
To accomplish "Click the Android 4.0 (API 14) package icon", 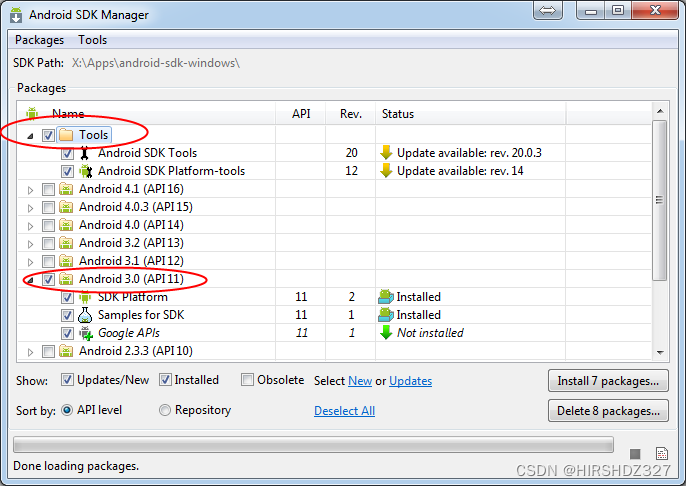I will pos(66,225).
